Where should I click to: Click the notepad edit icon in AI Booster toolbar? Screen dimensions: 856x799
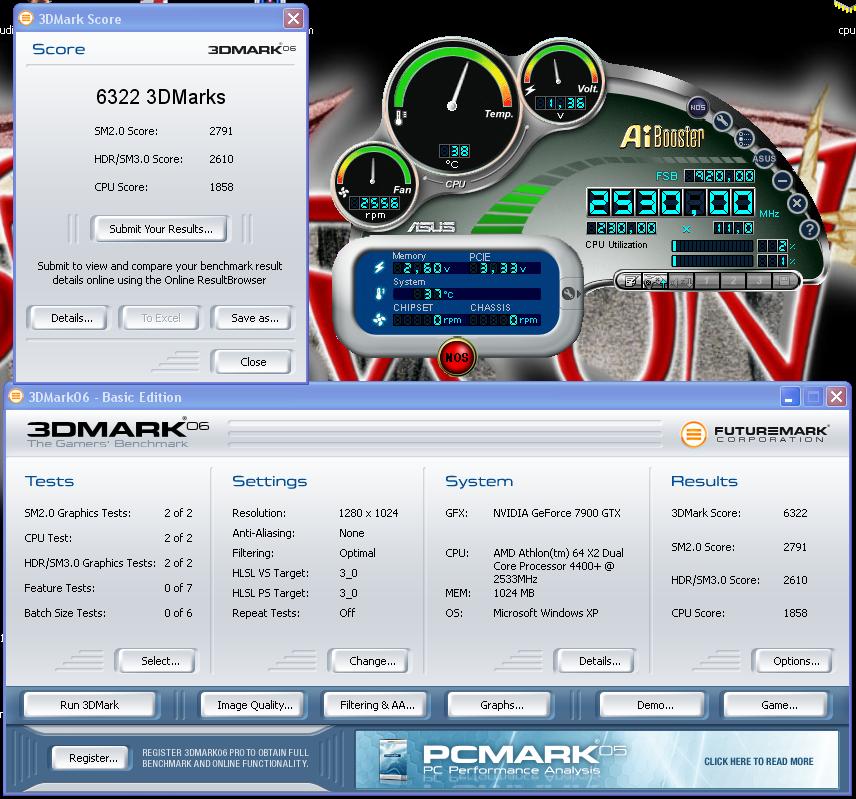[x=631, y=281]
